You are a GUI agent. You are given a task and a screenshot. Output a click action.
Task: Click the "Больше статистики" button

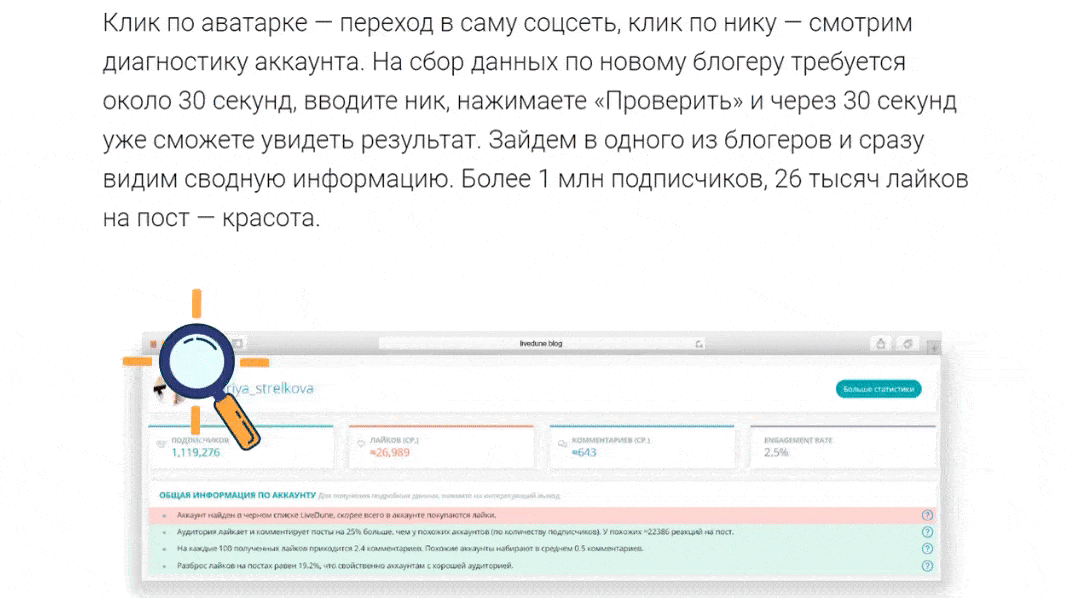[878, 389]
